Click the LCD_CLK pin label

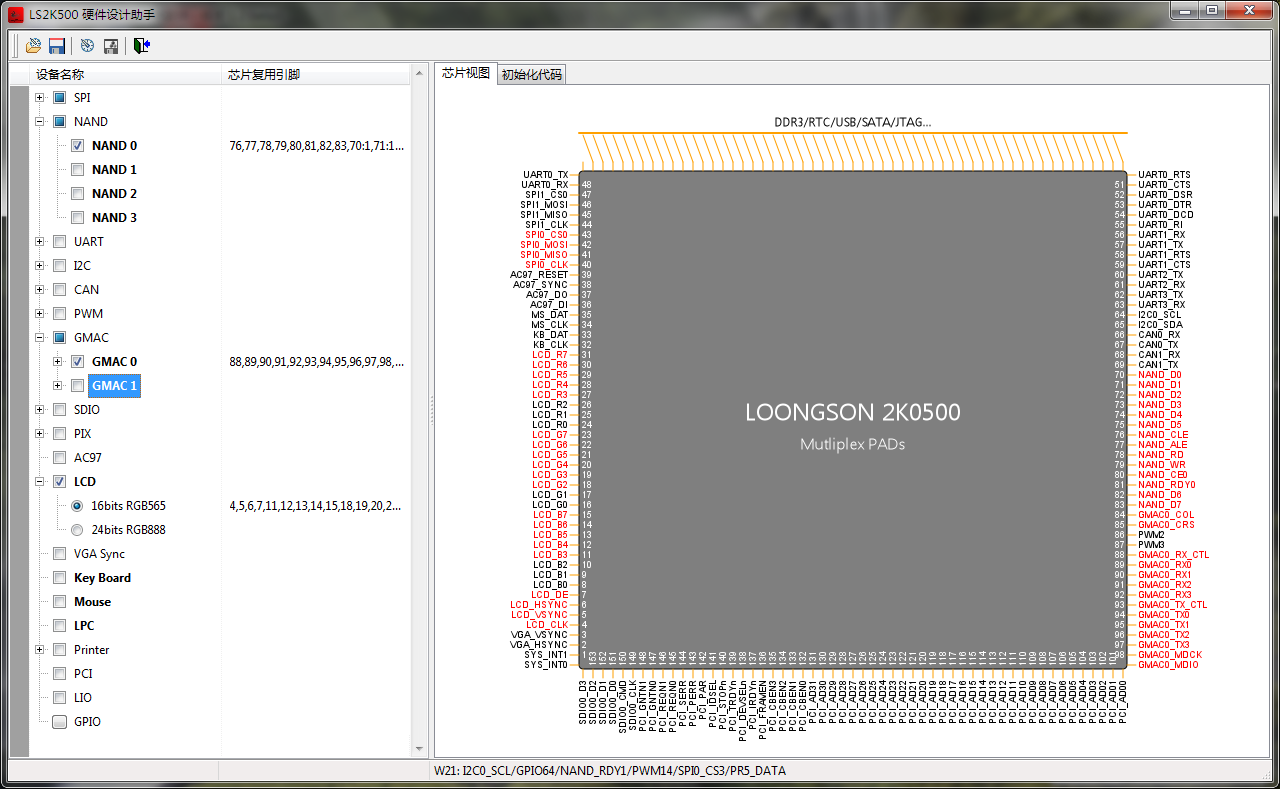coord(547,625)
